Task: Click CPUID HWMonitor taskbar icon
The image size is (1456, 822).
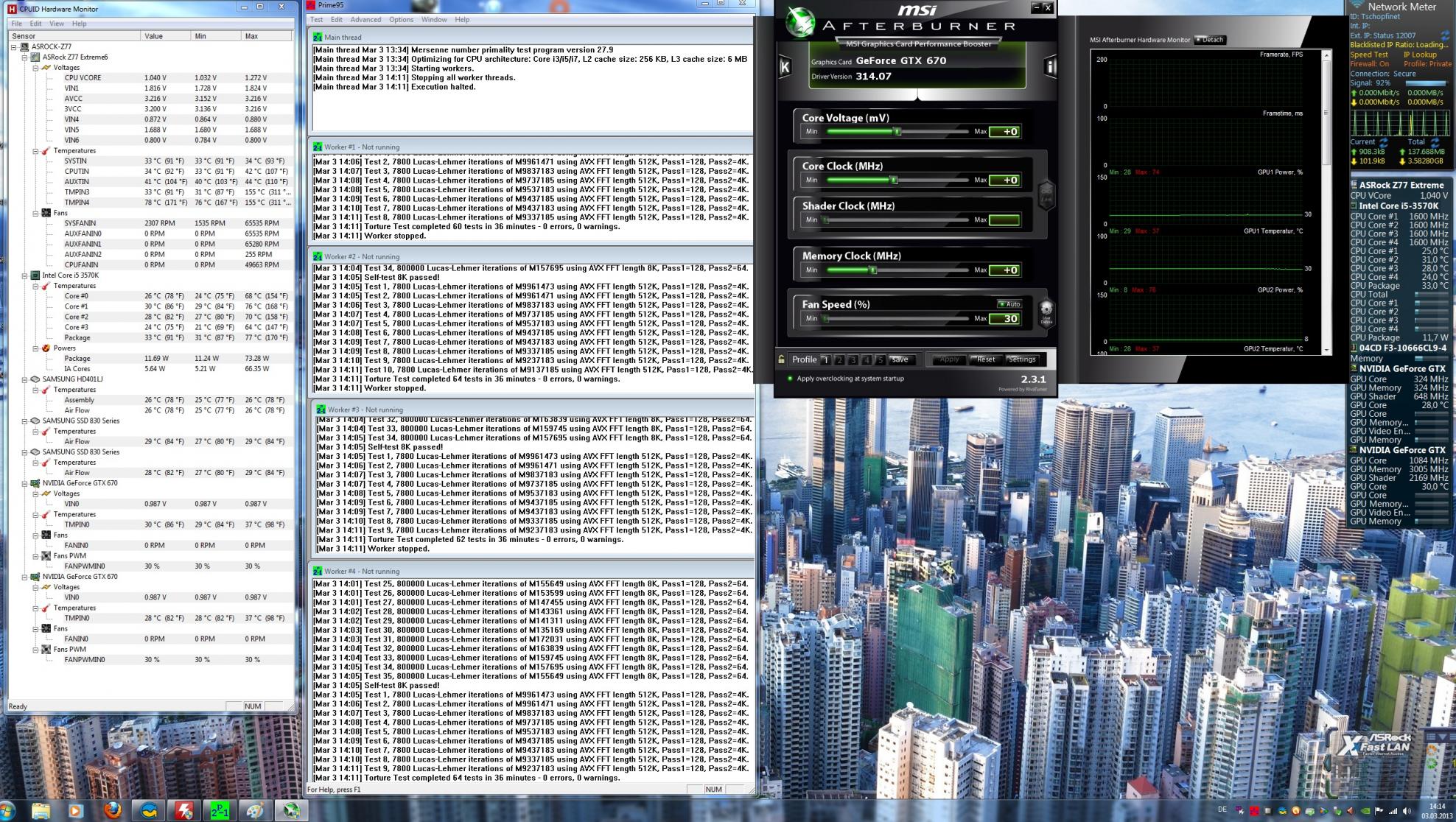Action: point(183,810)
